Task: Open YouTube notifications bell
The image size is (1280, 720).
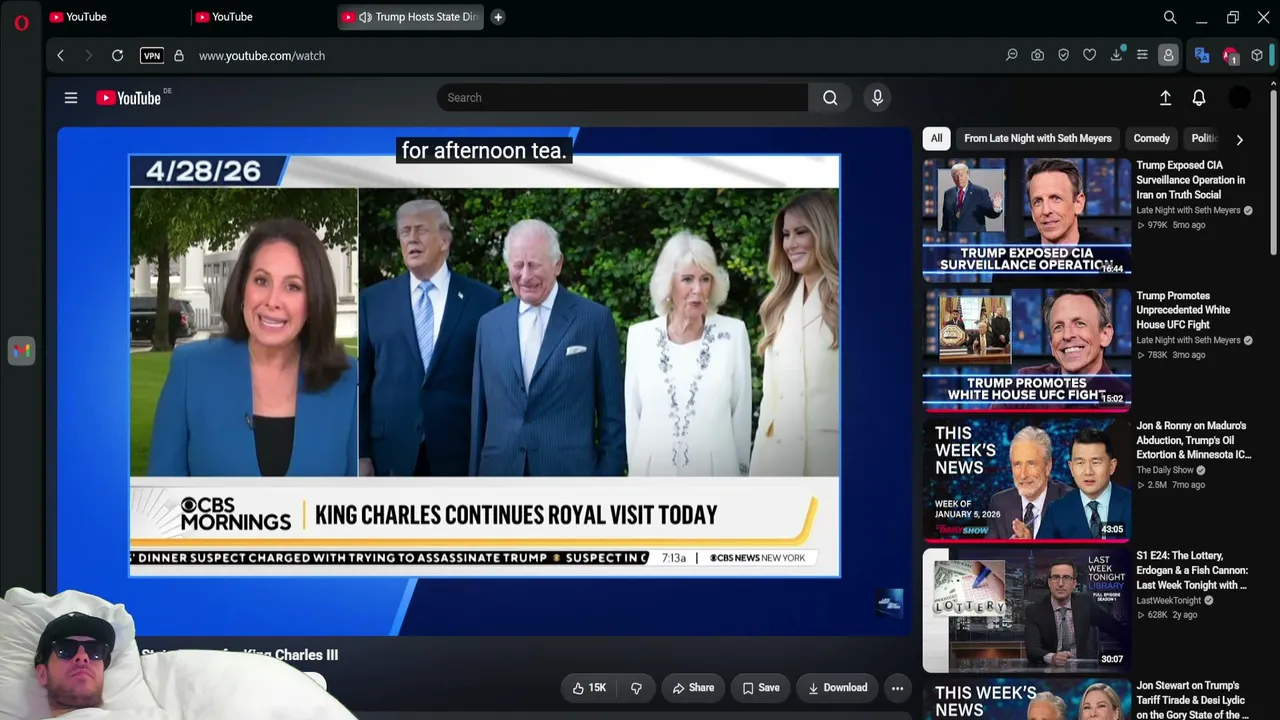Action: 1199,98
